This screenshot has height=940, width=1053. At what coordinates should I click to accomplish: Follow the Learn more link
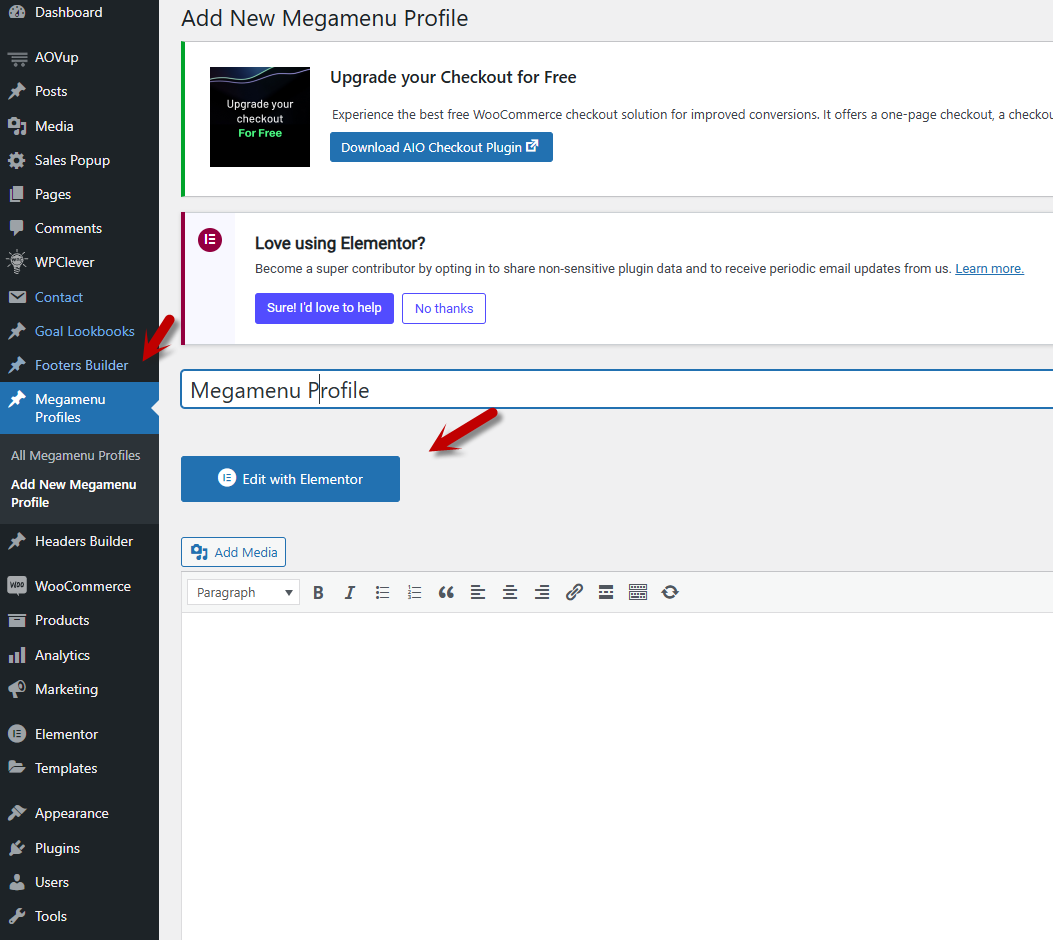pyautogui.click(x=989, y=269)
